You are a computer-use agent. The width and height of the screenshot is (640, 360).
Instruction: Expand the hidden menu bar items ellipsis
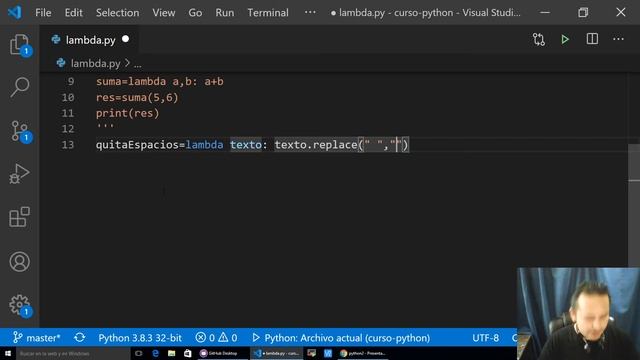coord(310,12)
